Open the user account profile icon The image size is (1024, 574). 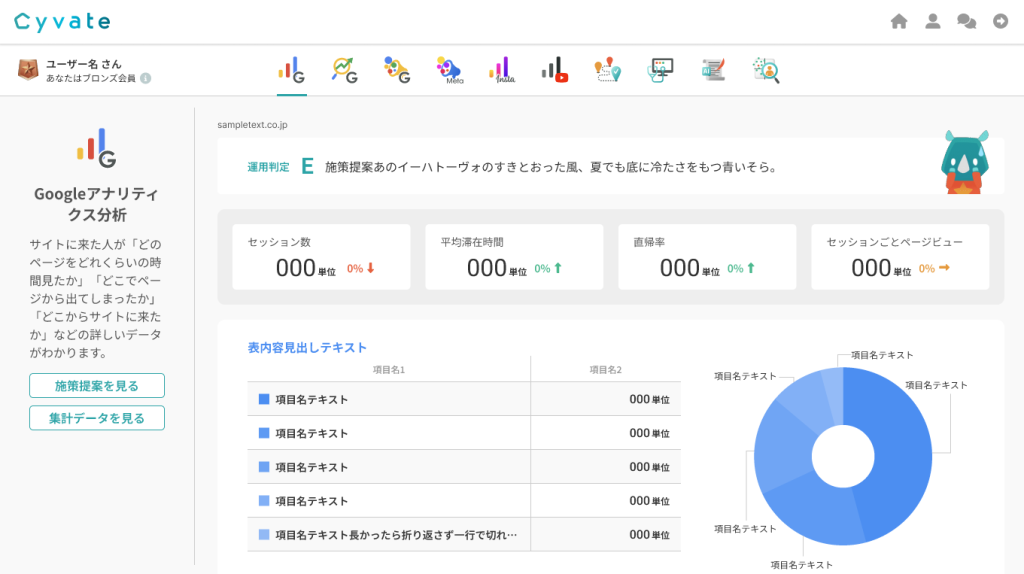(933, 21)
